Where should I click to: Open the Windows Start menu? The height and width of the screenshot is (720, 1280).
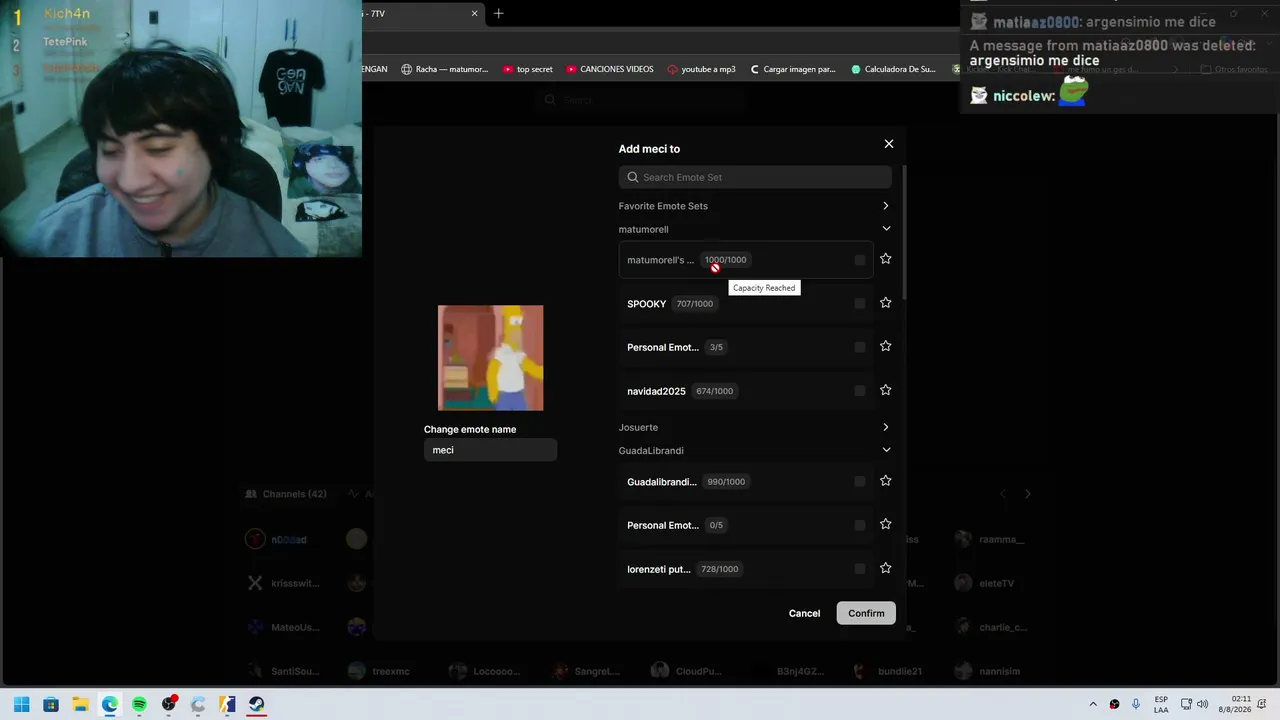pyautogui.click(x=21, y=704)
